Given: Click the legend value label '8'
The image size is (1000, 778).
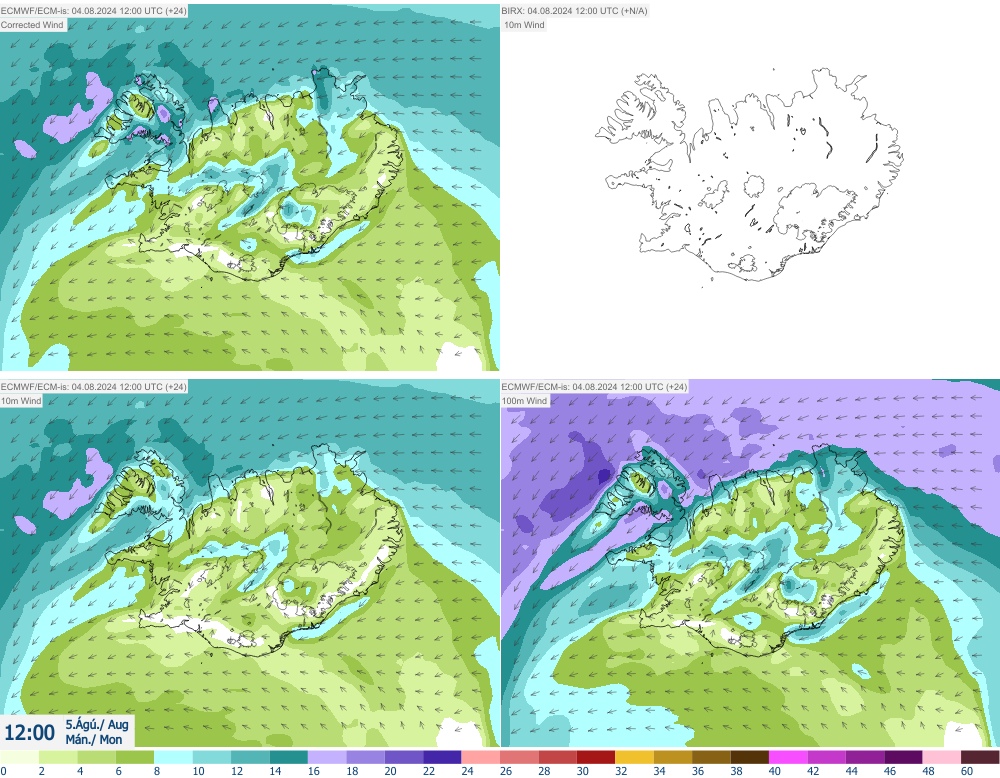Looking at the screenshot, I should click(x=157, y=771).
